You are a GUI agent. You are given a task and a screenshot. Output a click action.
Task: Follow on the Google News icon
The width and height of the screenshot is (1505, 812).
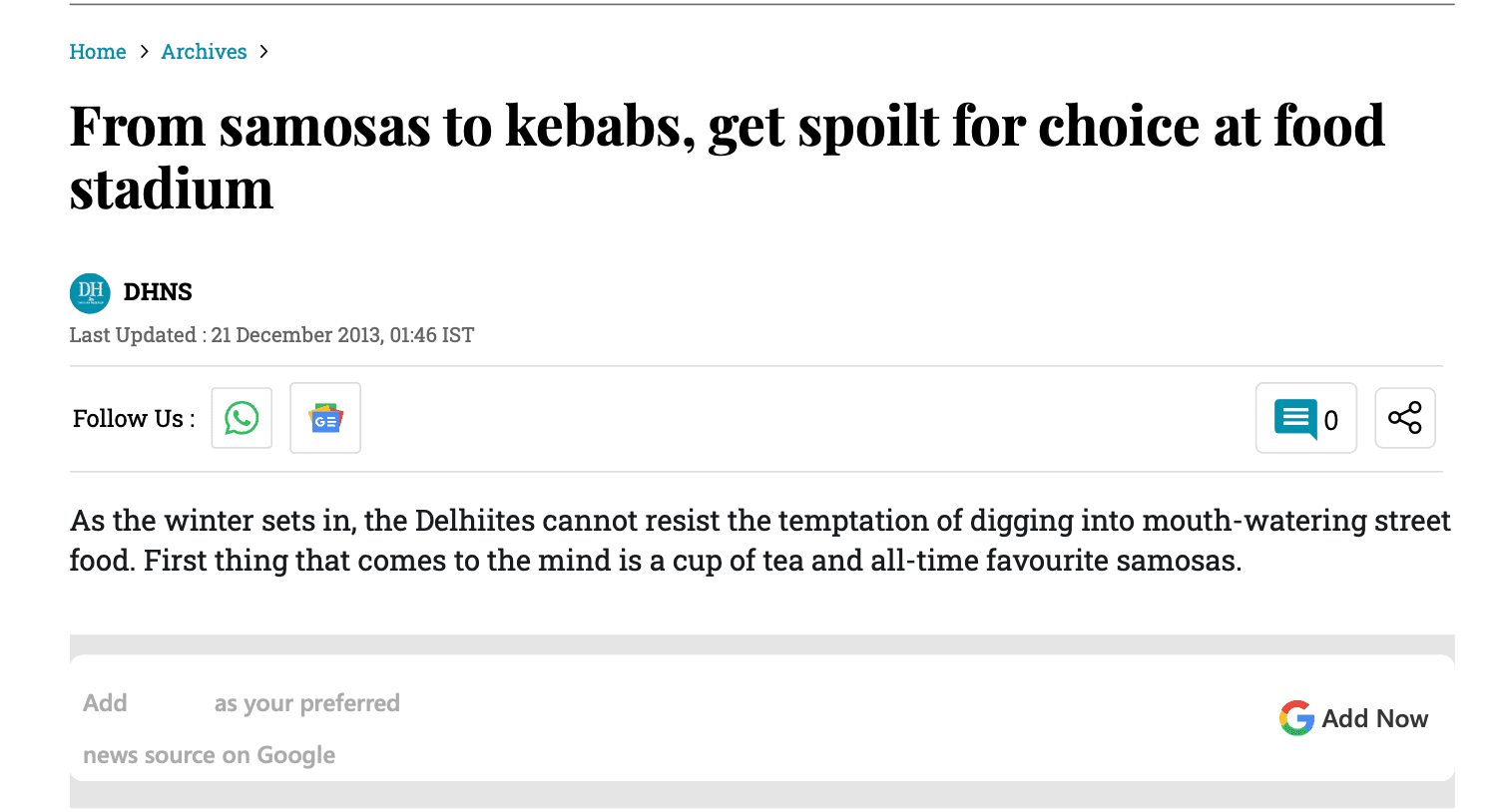coord(325,418)
